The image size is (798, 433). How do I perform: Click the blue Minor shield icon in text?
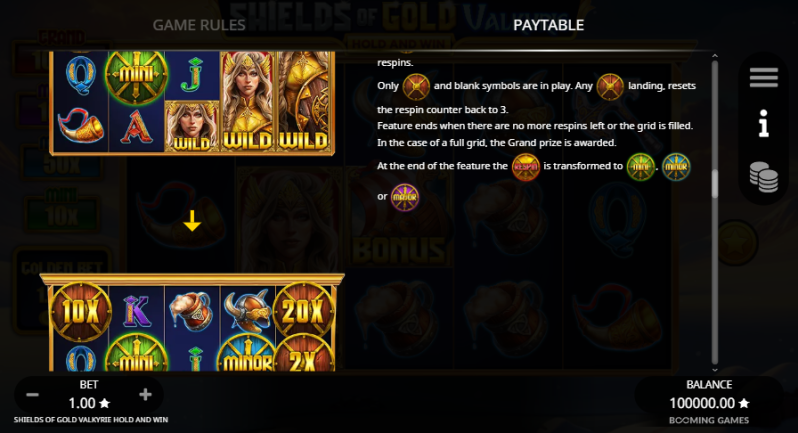coord(676,167)
